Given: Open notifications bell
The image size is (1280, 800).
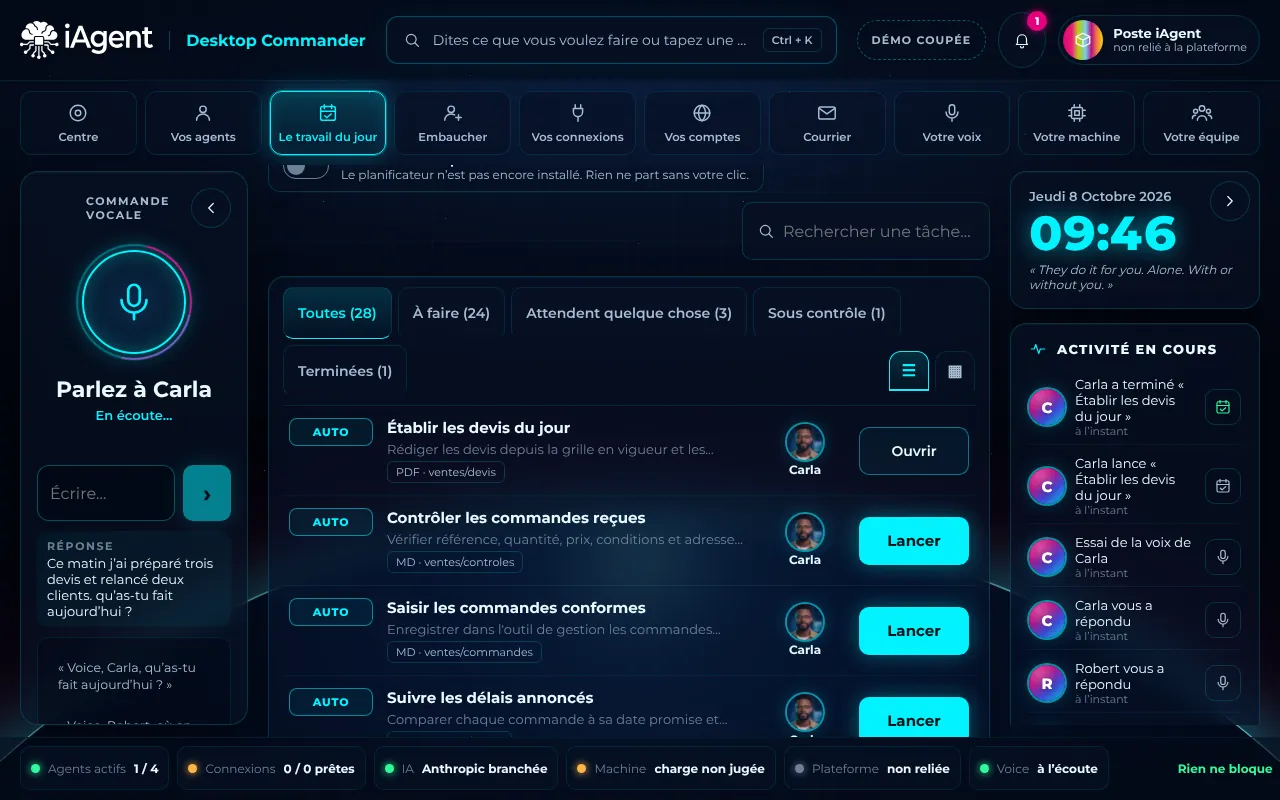Looking at the screenshot, I should click(1022, 40).
